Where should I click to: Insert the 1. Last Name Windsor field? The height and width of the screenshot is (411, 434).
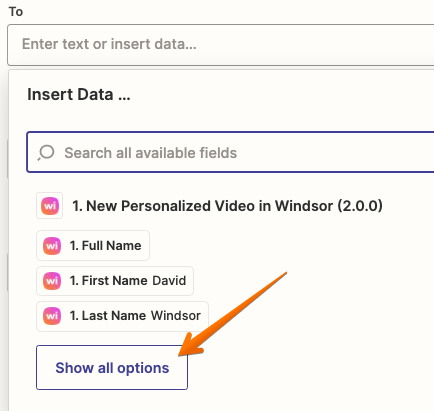[122, 316]
